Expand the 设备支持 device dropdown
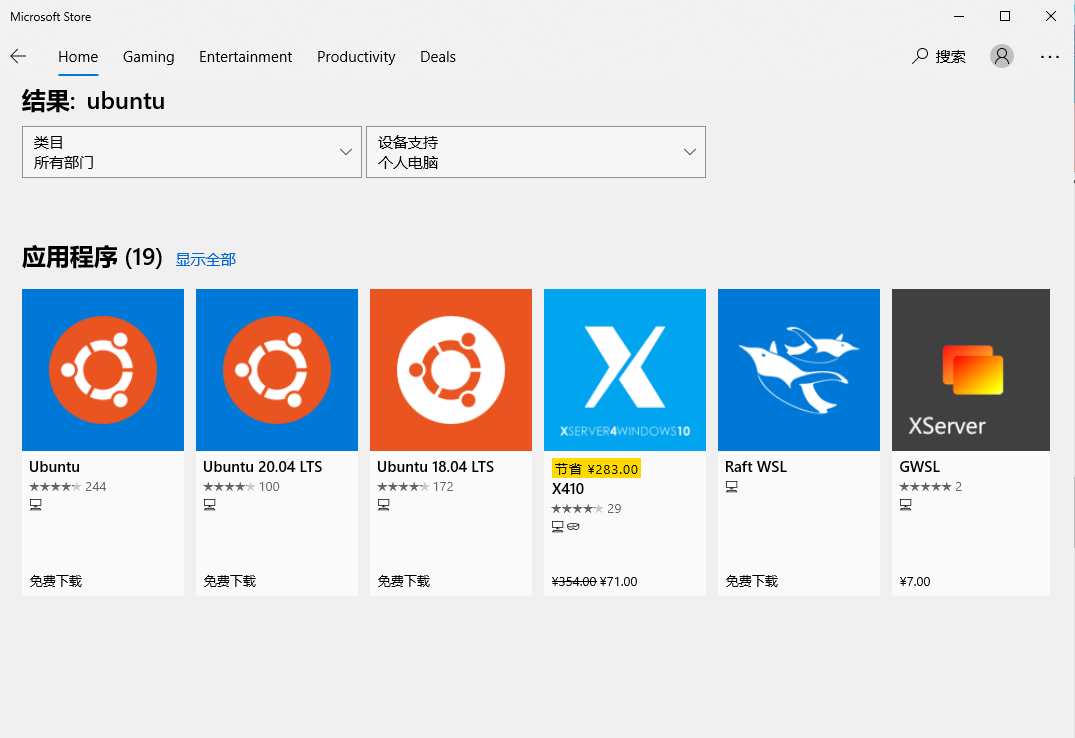Screen dimensions: 1075x738 (x=536, y=152)
